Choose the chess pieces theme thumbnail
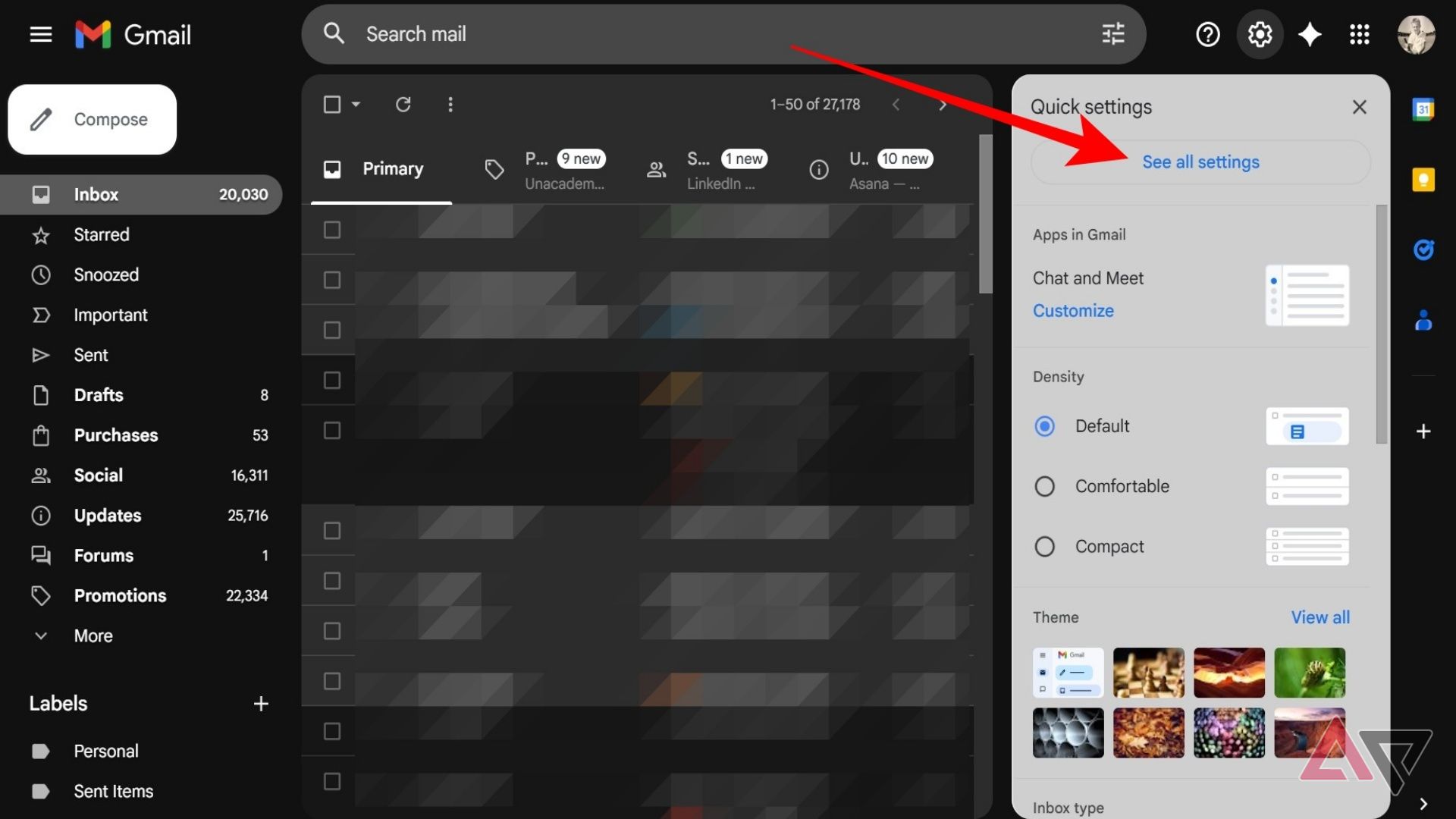The width and height of the screenshot is (1456, 819). click(1148, 673)
